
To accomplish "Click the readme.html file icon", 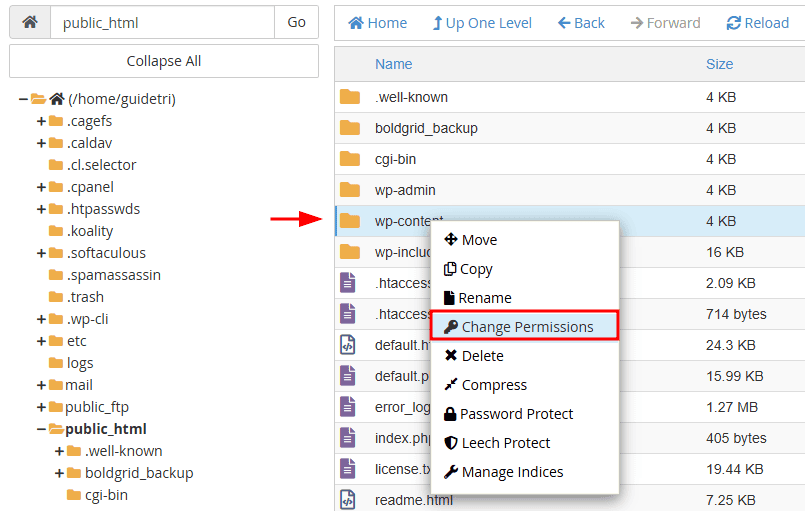I will click(348, 500).
